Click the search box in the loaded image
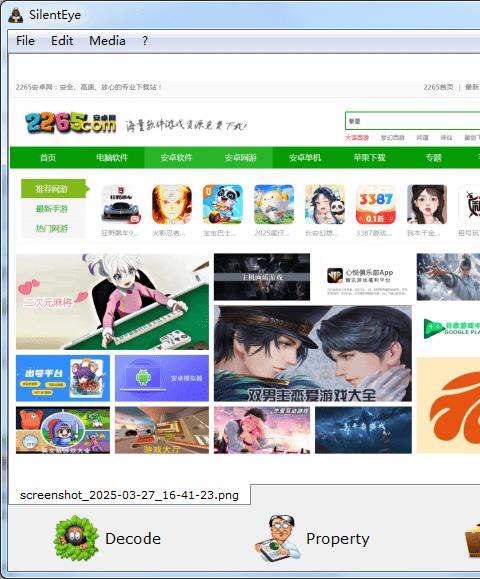The width and height of the screenshot is (480, 579). pyautogui.click(x=412, y=121)
